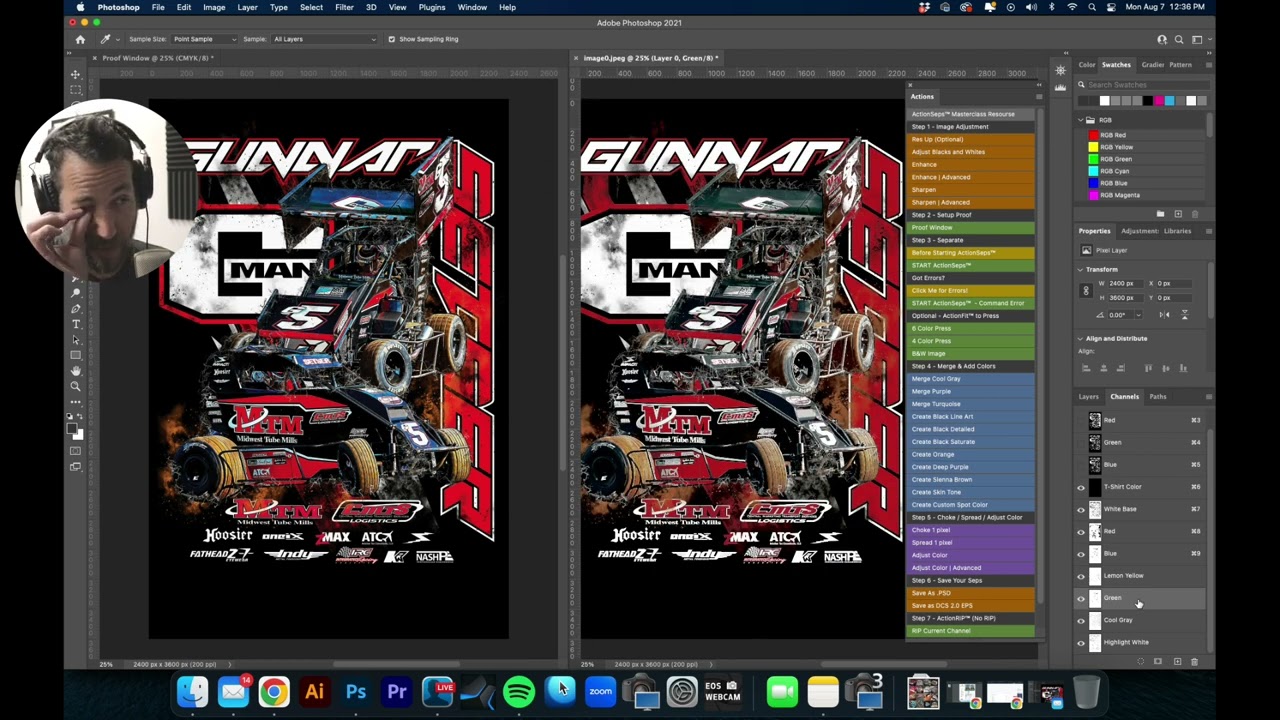Create new channel icon
The image size is (1280, 720).
pos(1177,661)
